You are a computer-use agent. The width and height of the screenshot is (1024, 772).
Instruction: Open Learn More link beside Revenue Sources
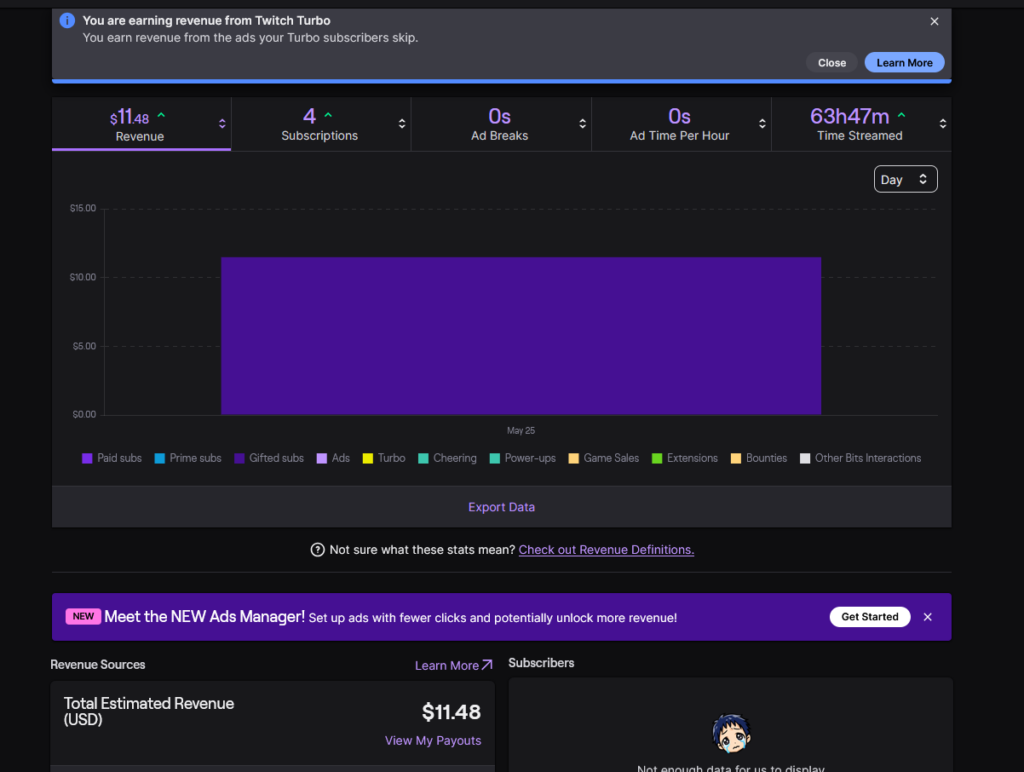pyautogui.click(x=453, y=666)
